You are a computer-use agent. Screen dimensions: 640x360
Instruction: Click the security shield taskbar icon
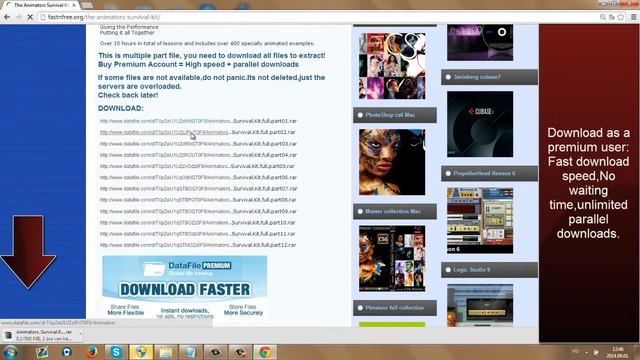(x=141, y=352)
